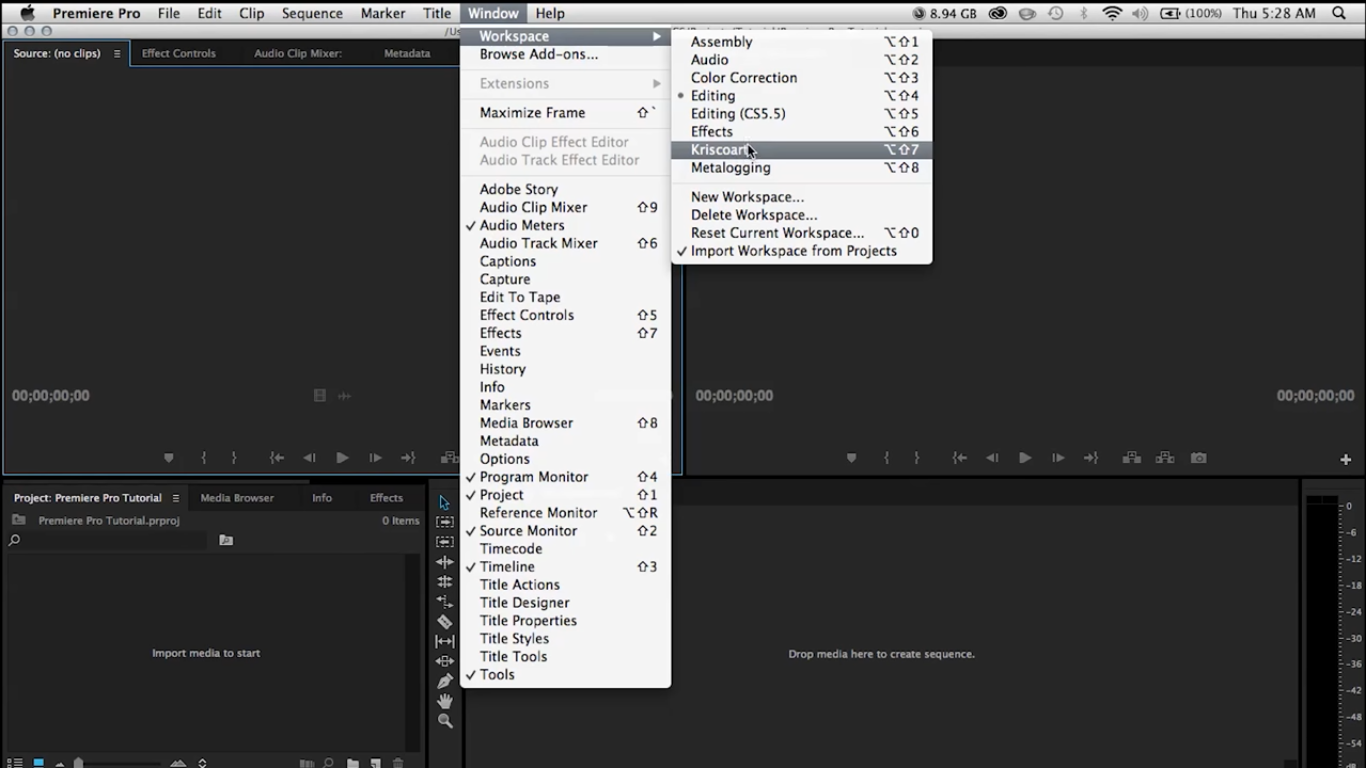Click Export Frame camera in Program Monitor

tap(1198, 458)
